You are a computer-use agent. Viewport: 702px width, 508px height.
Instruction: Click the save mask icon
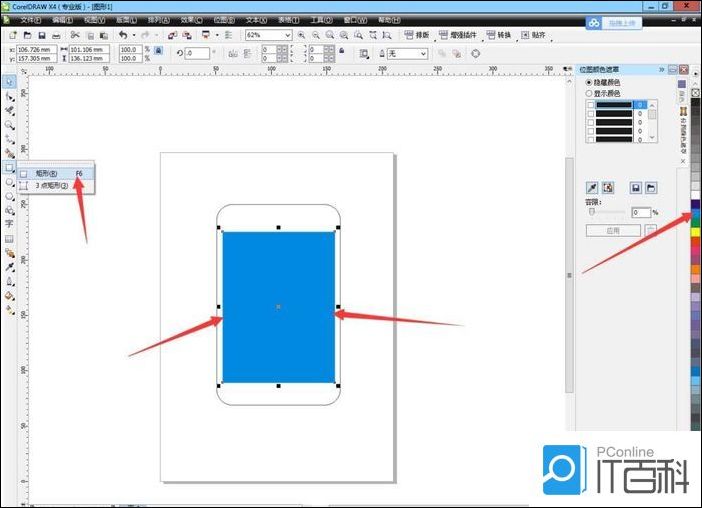(635, 187)
